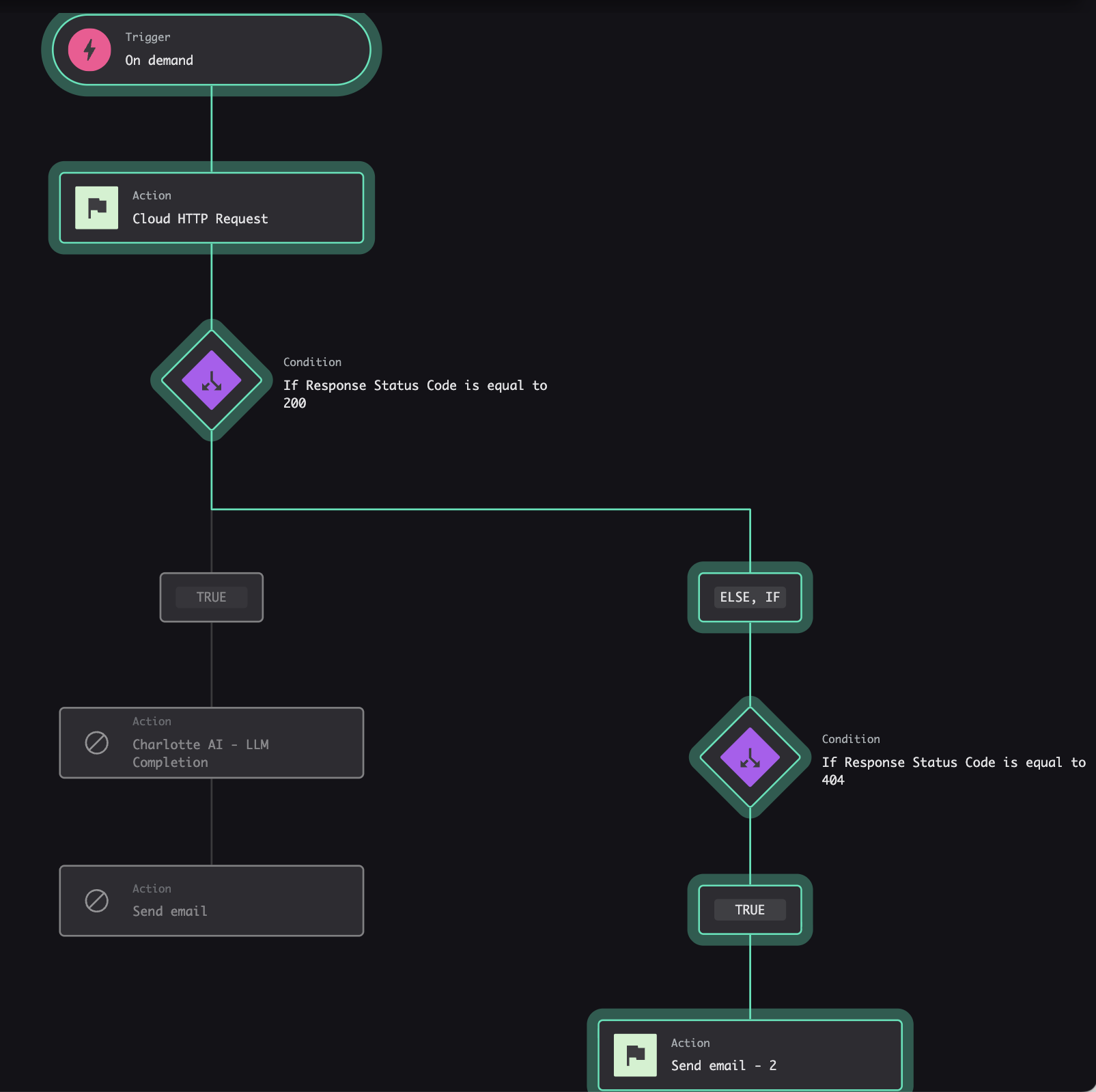
Task: Click the condition text reading status code equal 404
Action: (x=953, y=770)
